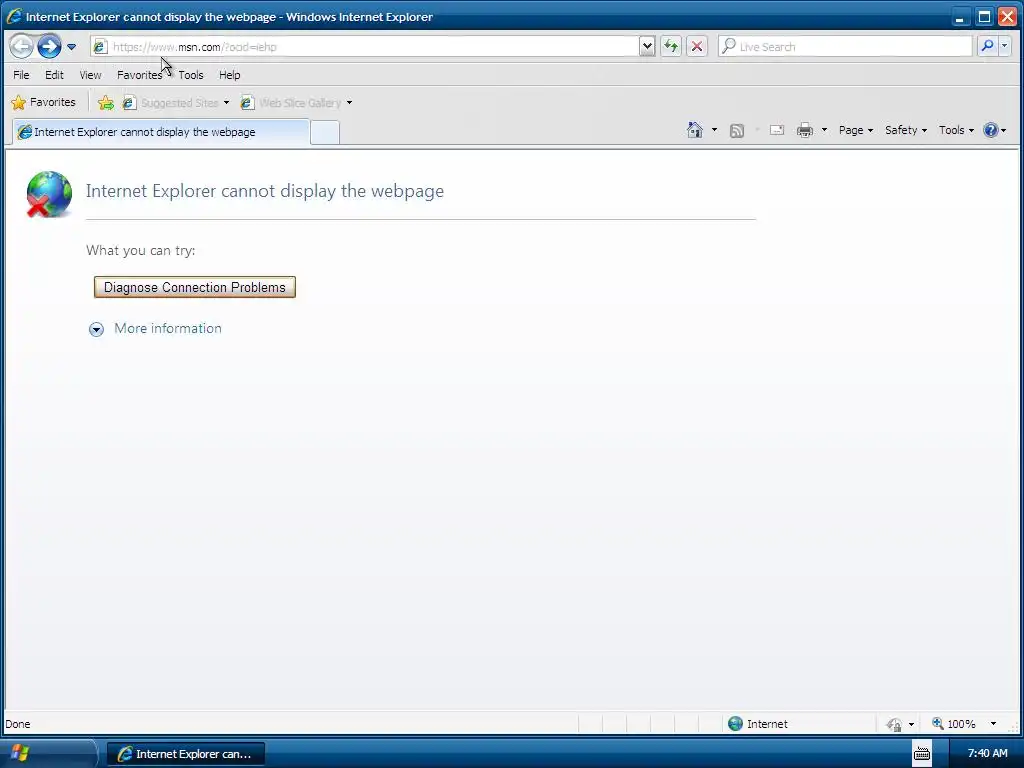Expand More information arrow icon

click(96, 329)
